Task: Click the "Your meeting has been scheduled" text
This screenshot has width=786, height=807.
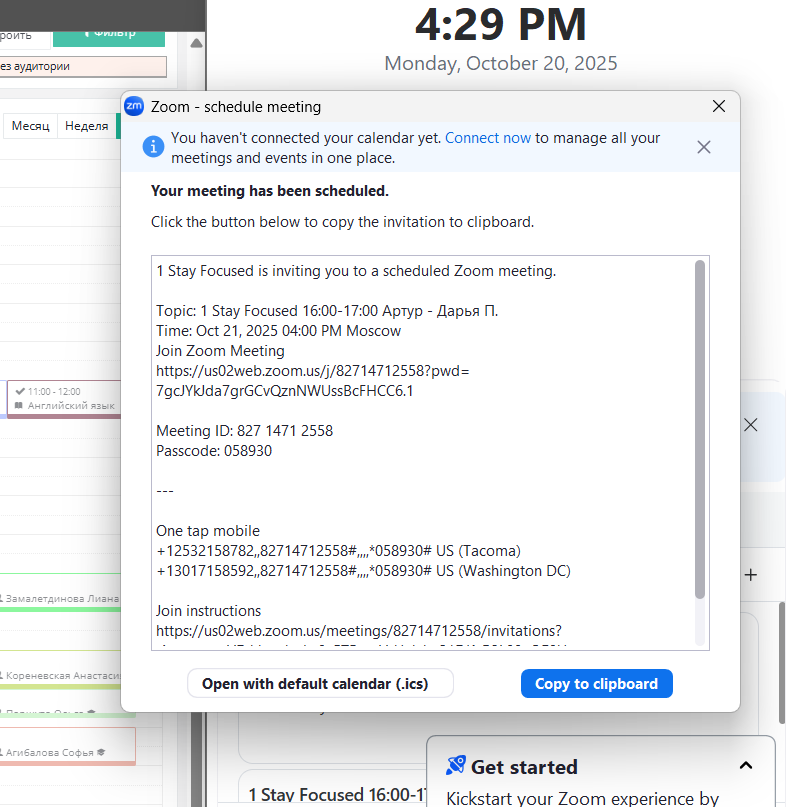Action: click(270, 191)
